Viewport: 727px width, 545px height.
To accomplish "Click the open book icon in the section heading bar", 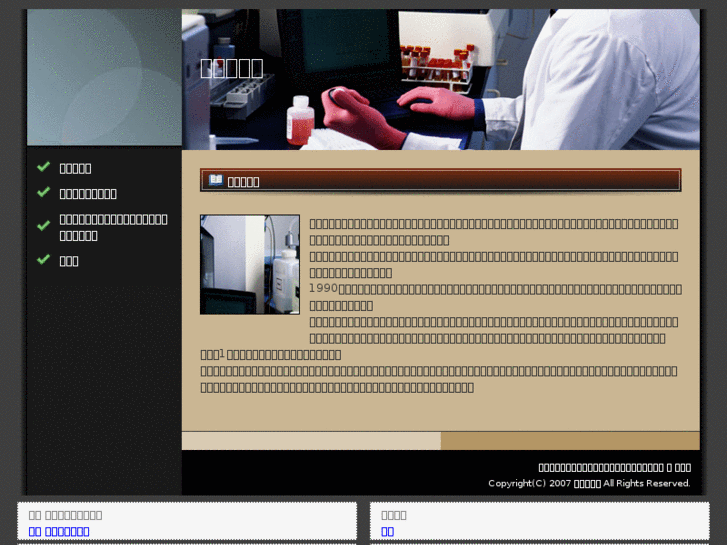I will coord(216,180).
